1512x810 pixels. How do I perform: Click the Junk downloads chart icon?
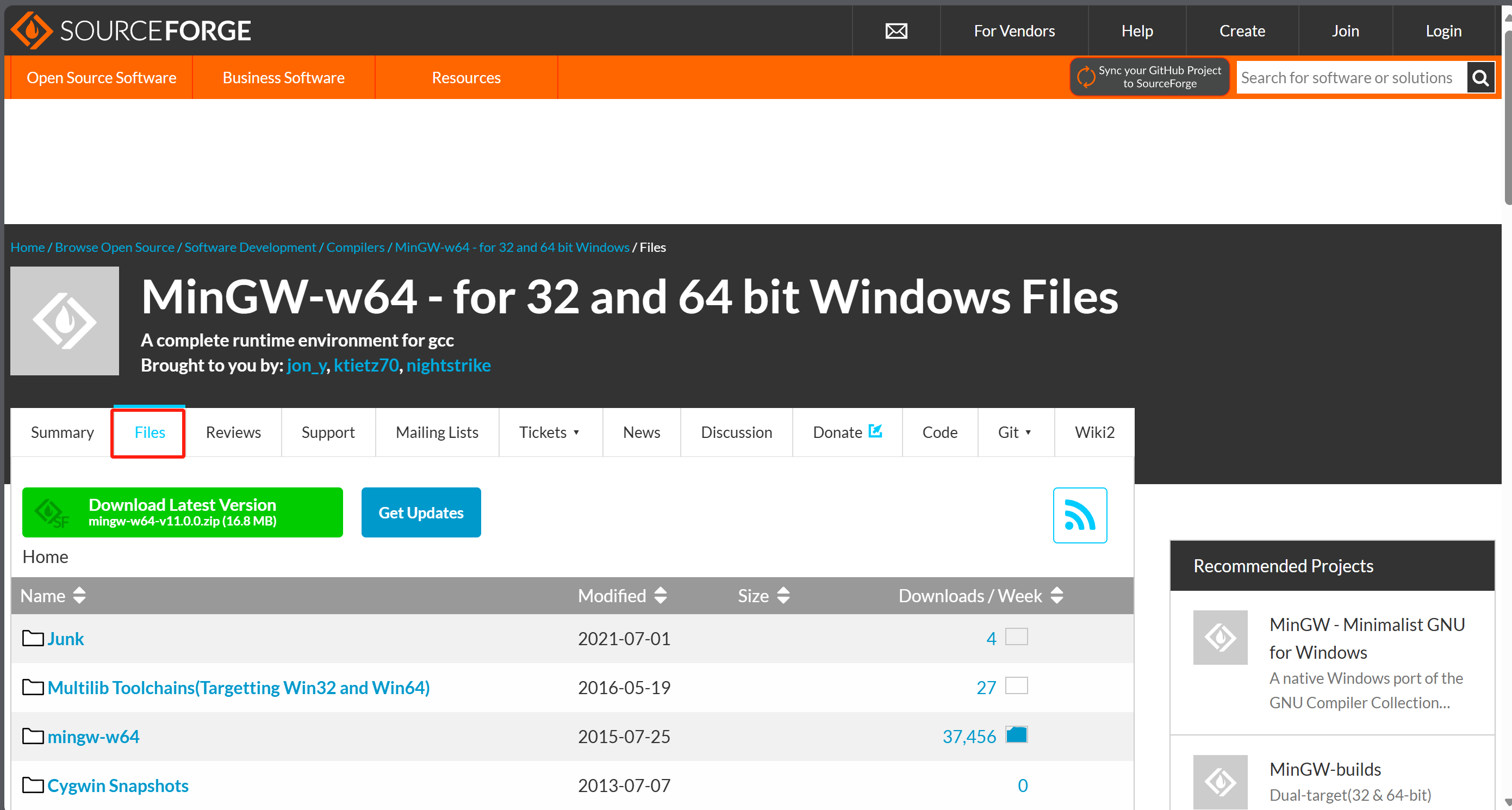point(1016,636)
